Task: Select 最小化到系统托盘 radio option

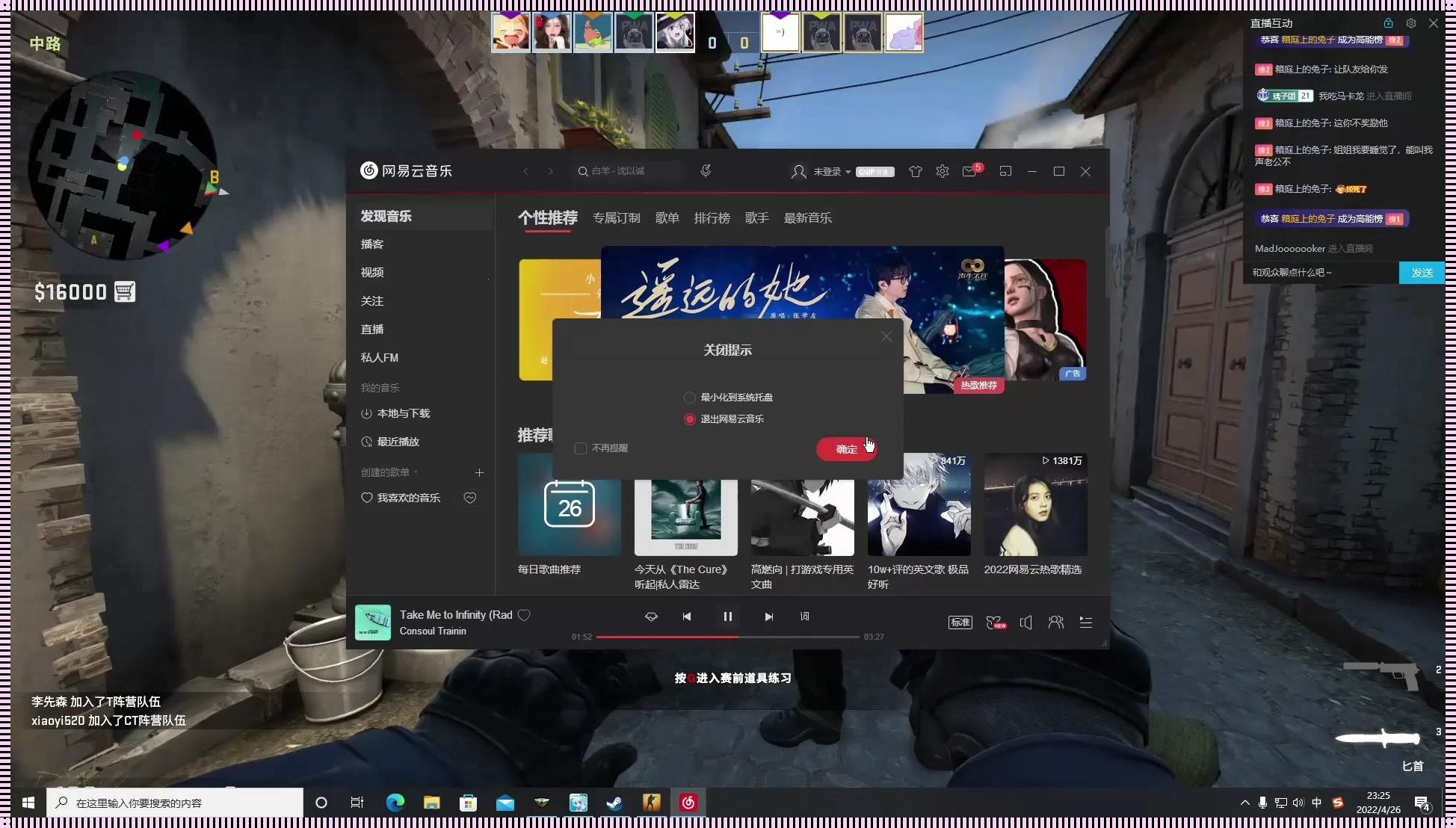Action: tap(690, 398)
